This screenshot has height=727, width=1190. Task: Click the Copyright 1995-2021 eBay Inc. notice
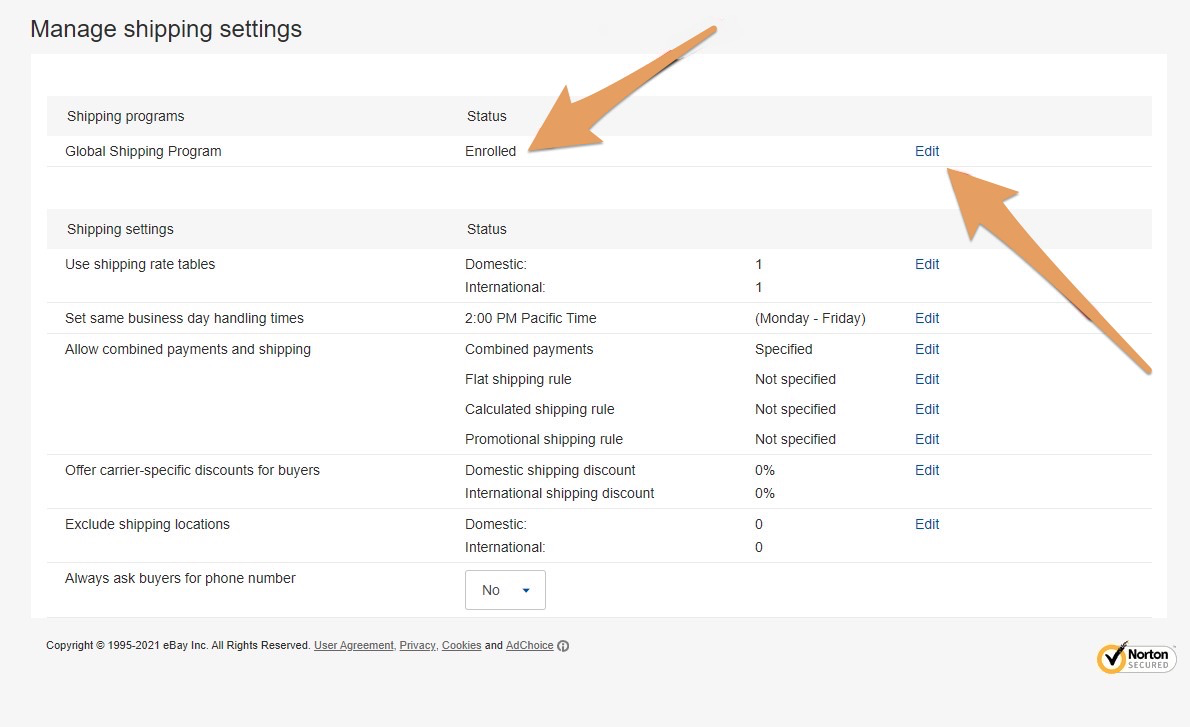click(178, 645)
